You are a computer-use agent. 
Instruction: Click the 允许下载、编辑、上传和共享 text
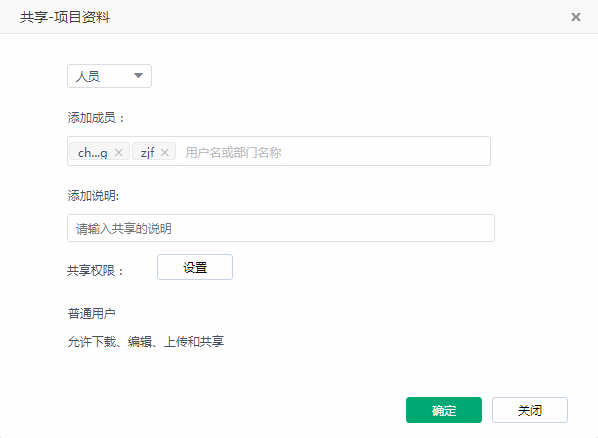(146, 341)
